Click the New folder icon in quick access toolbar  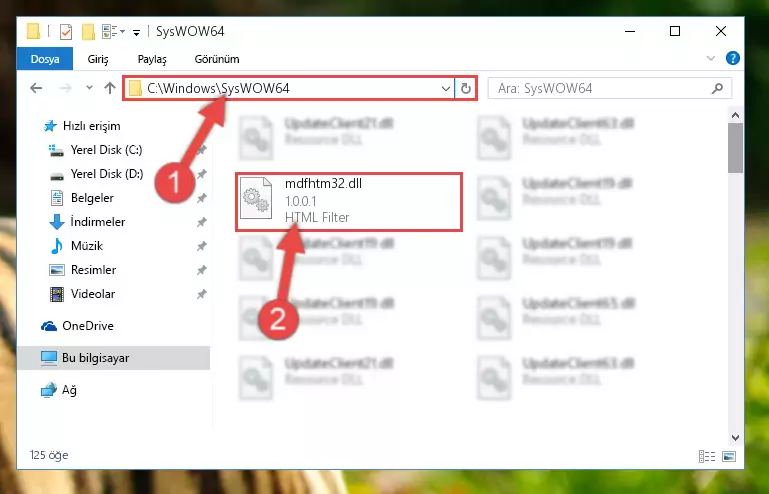coord(88,32)
